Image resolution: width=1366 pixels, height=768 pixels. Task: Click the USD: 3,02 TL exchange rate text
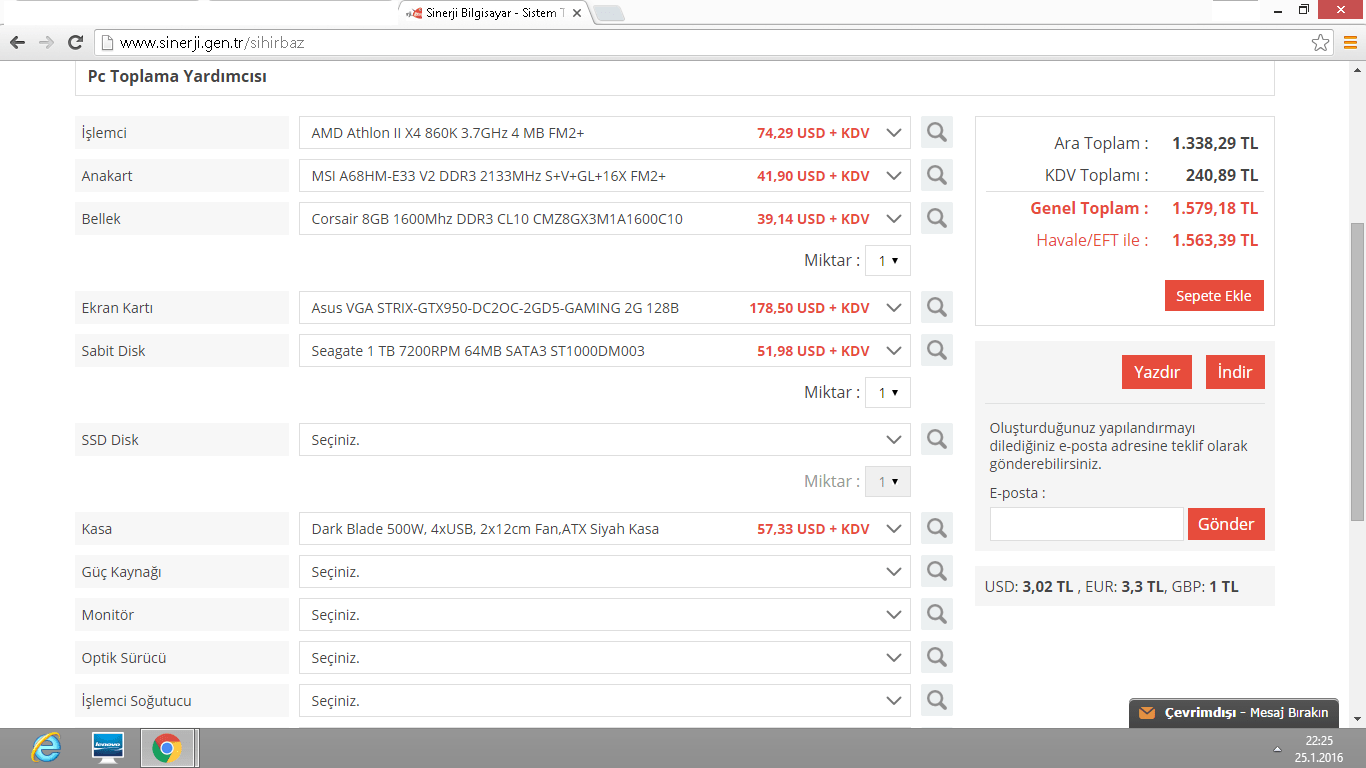[1029, 587]
